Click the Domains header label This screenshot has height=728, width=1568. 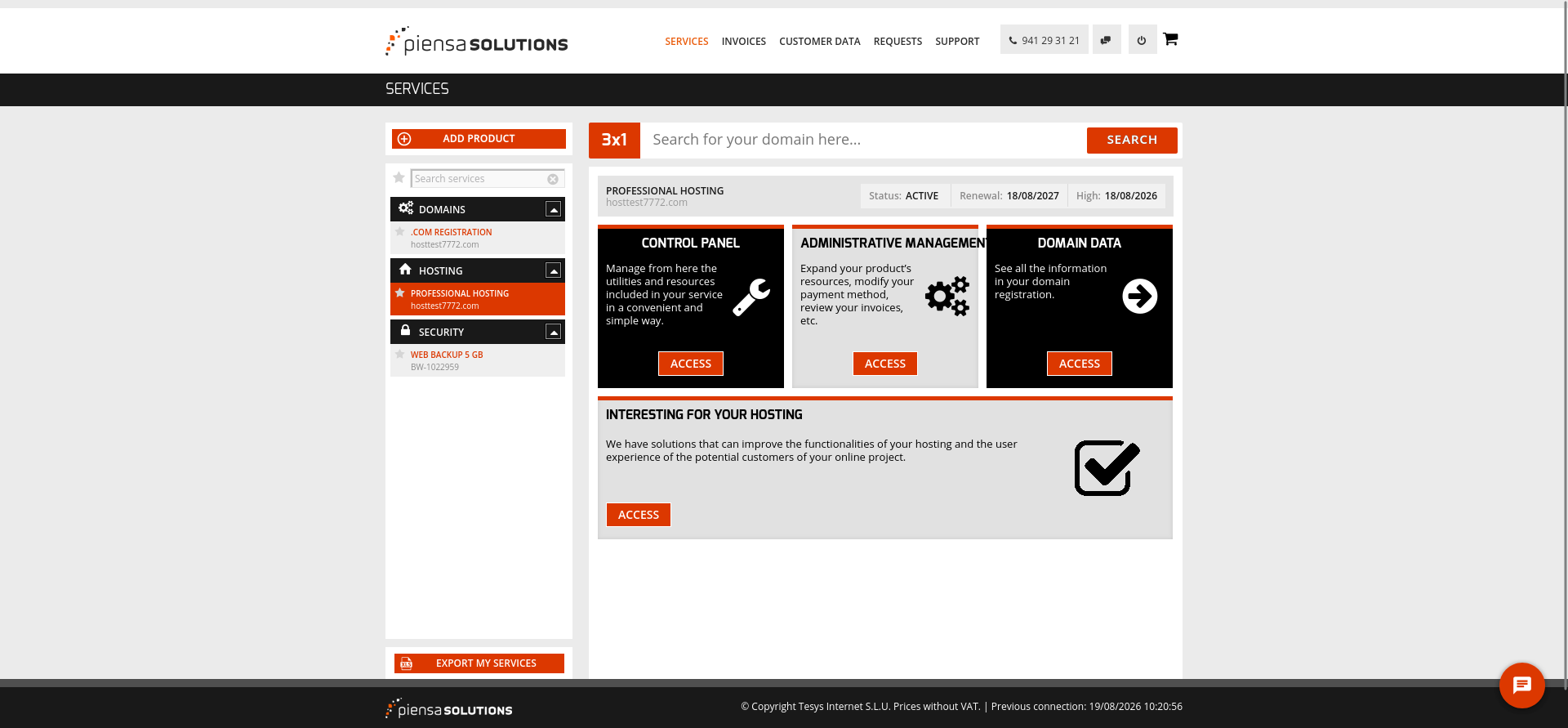(442, 210)
